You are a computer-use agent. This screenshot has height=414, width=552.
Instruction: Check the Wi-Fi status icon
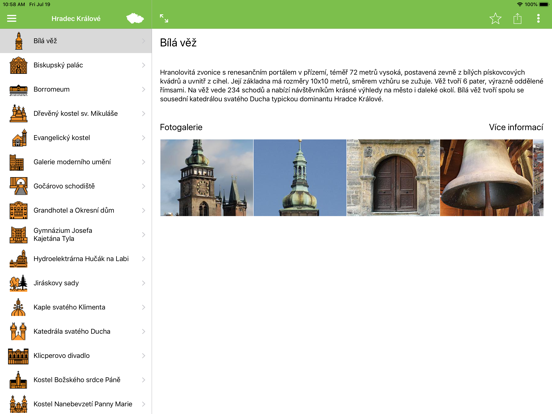point(520,4)
